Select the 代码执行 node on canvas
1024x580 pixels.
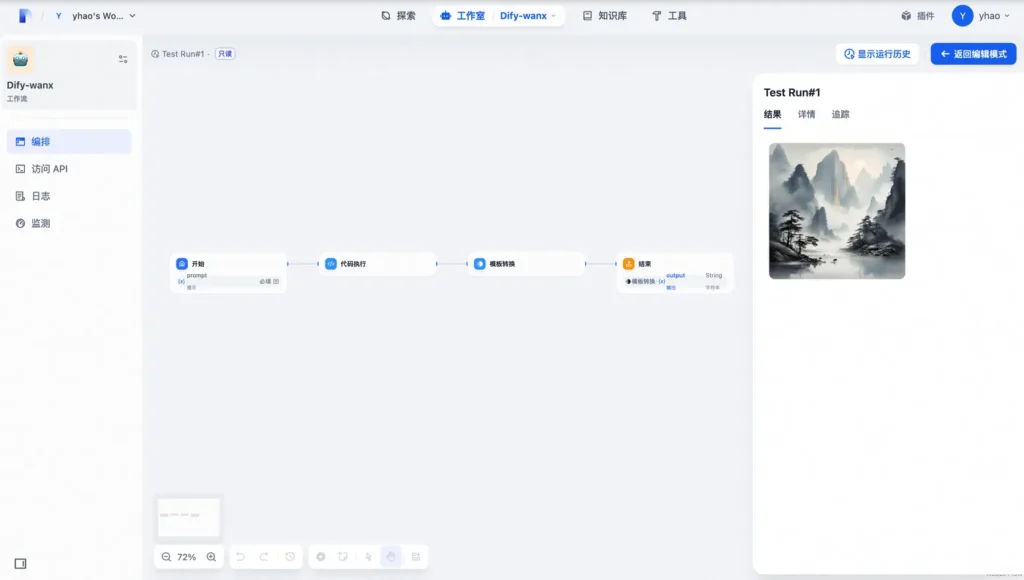(x=377, y=264)
